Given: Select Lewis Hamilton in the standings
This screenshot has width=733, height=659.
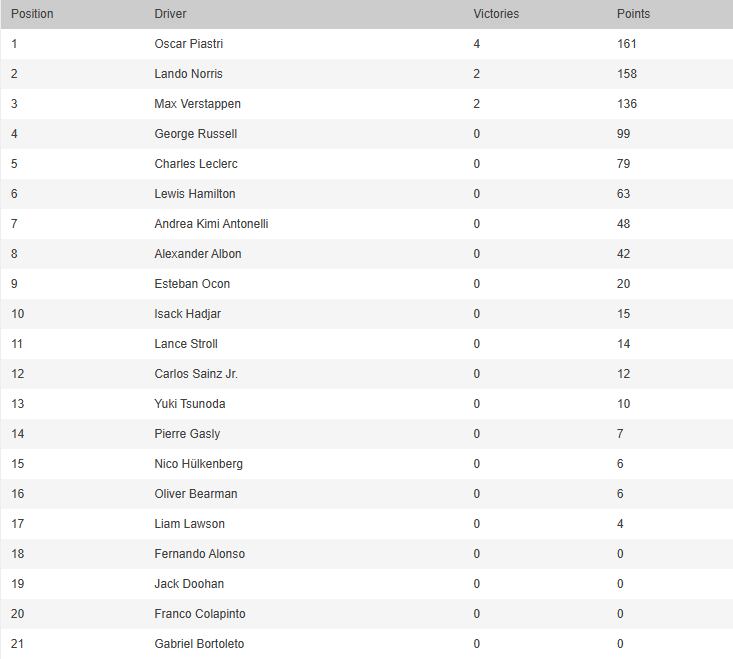Looking at the screenshot, I should tap(194, 194).
